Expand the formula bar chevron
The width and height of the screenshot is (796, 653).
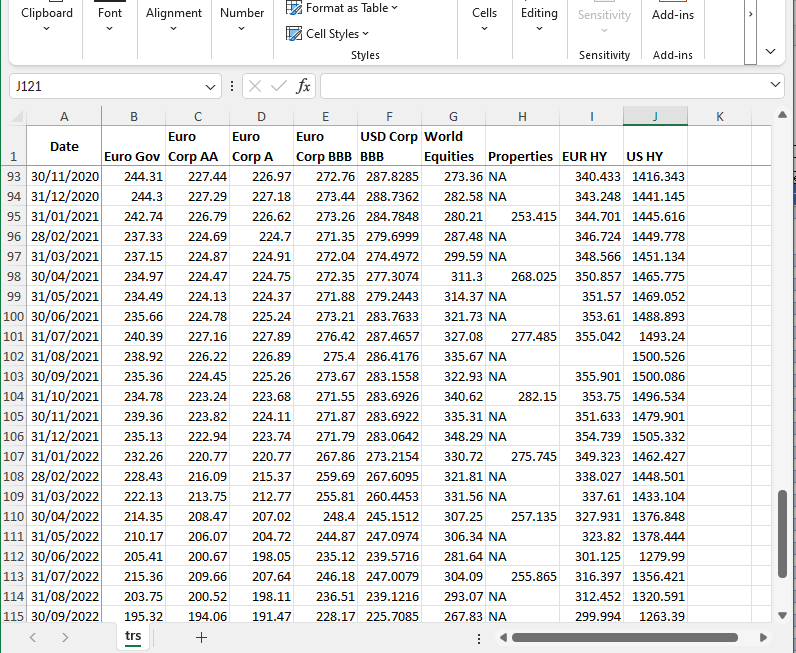click(775, 85)
